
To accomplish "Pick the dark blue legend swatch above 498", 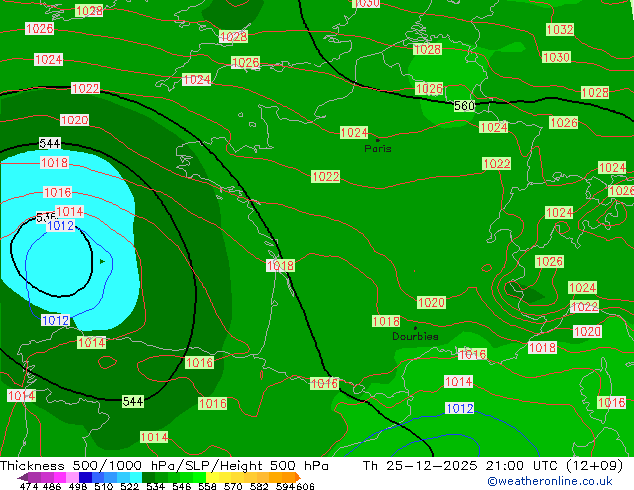I will [85, 477].
